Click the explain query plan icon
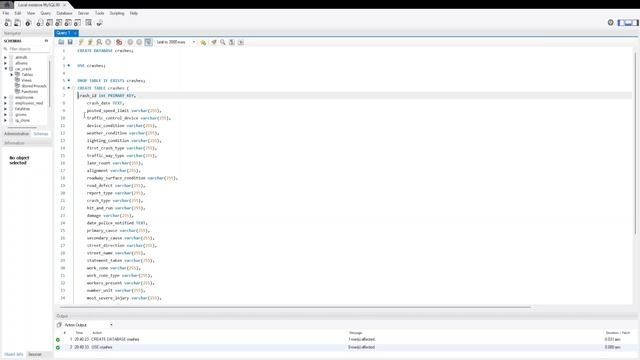This screenshot has width=640, height=360. click(99, 42)
